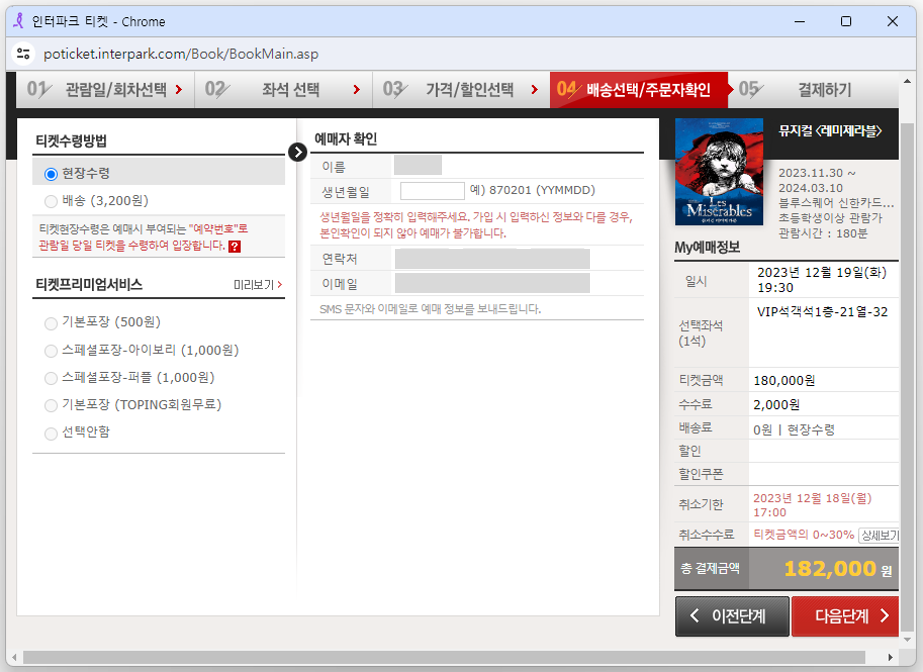Select the 스페셜포장-아이보리 packaging option

click(50, 351)
